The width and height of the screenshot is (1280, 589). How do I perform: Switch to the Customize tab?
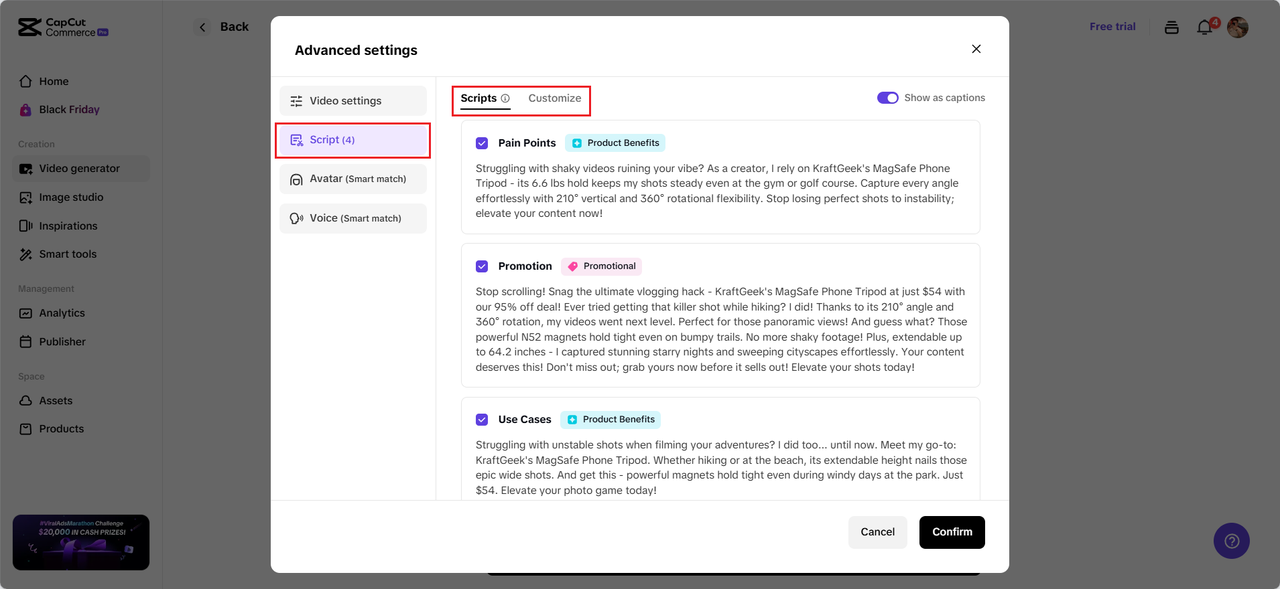pyautogui.click(x=554, y=98)
